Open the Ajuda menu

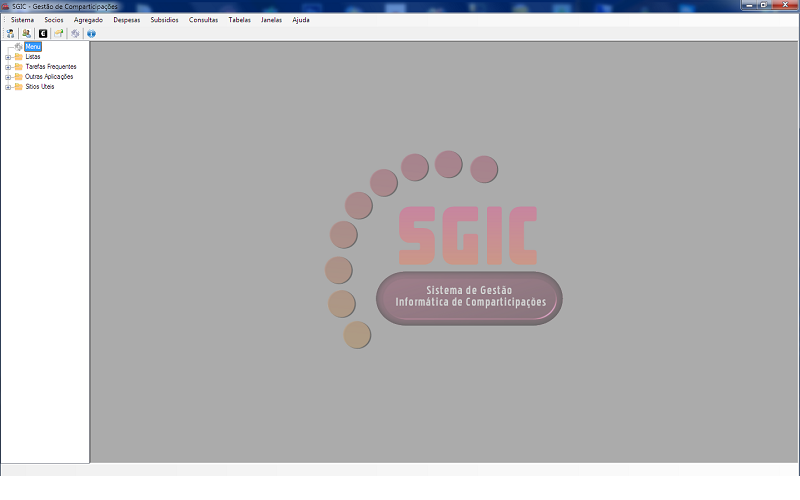click(x=300, y=20)
